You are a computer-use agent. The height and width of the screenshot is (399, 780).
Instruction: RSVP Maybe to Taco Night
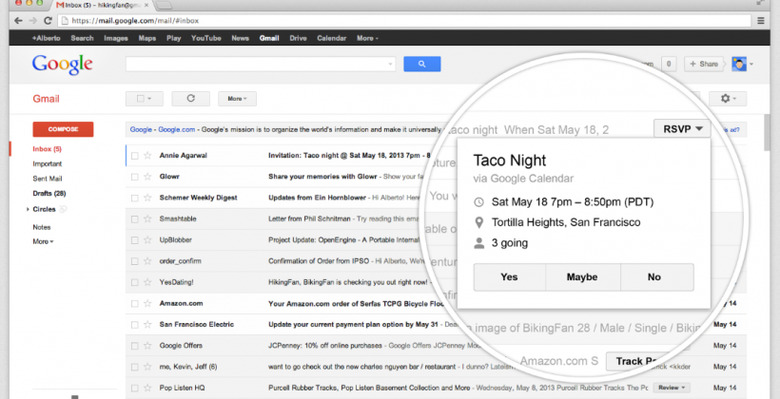pos(583,277)
